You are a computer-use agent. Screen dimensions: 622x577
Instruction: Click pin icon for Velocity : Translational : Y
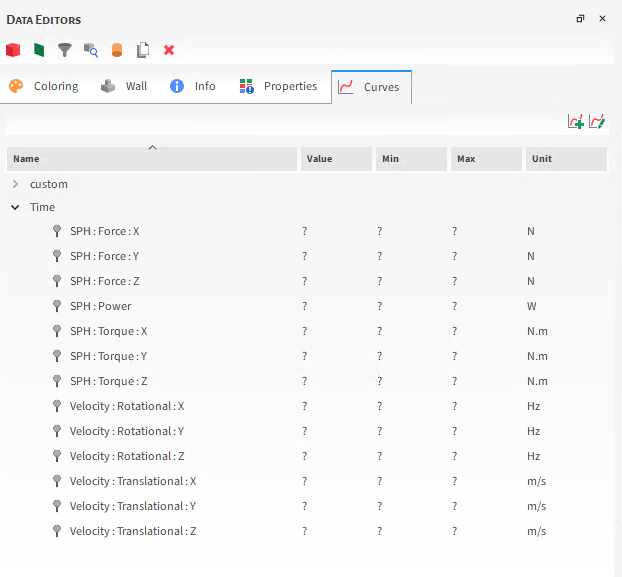click(57, 506)
